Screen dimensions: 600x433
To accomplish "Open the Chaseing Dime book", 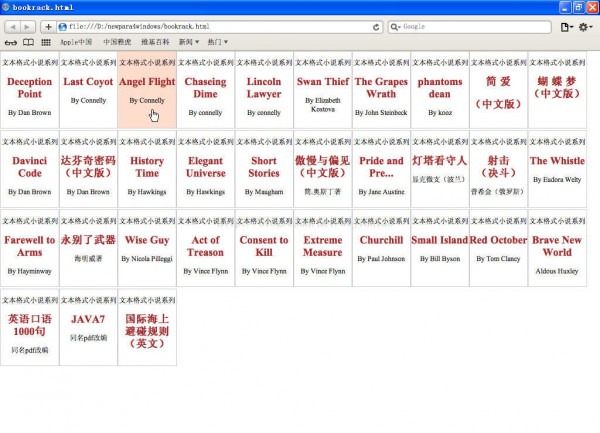I will (205, 88).
